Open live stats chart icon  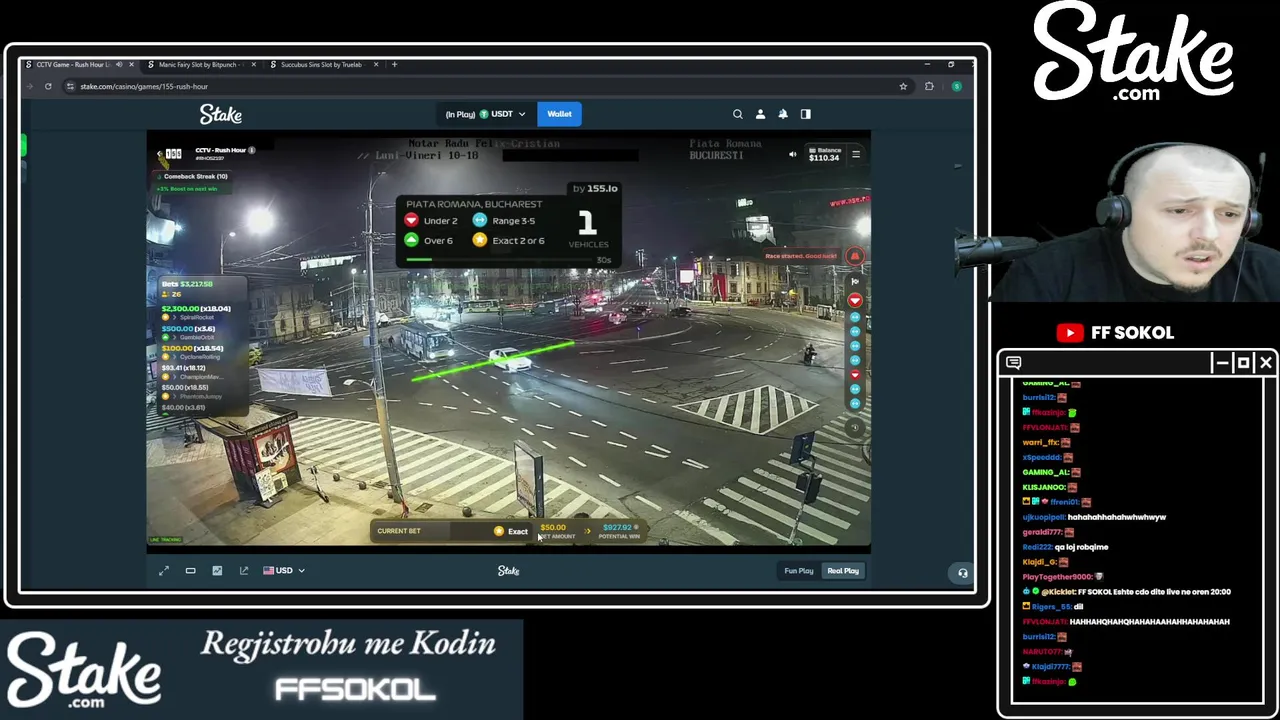click(217, 571)
